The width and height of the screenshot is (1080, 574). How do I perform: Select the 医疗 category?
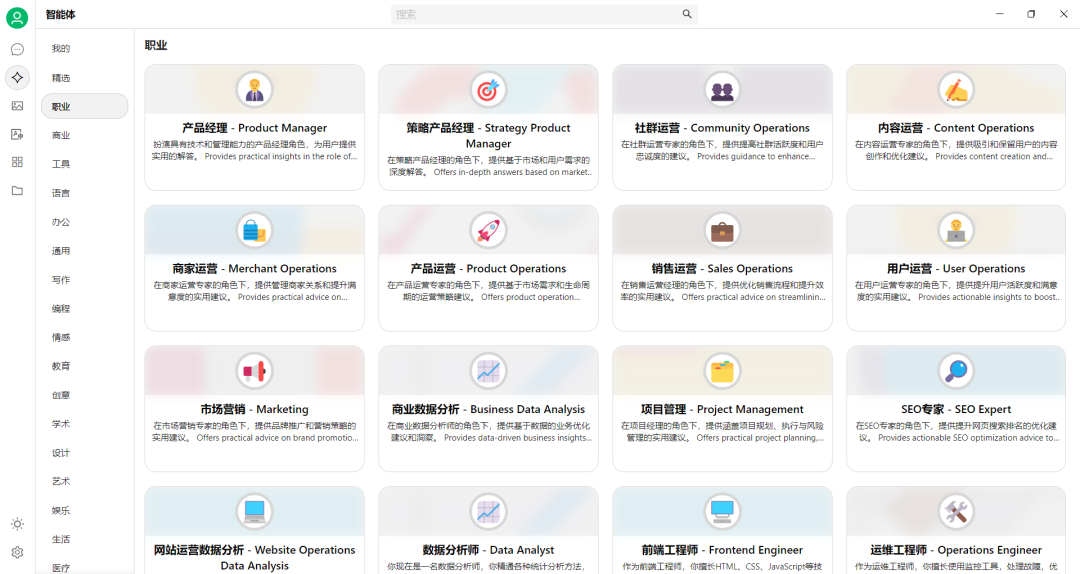click(84, 567)
